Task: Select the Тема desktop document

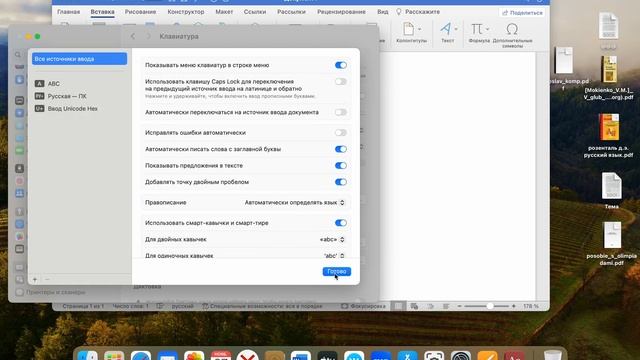Action: pyautogui.click(x=611, y=191)
